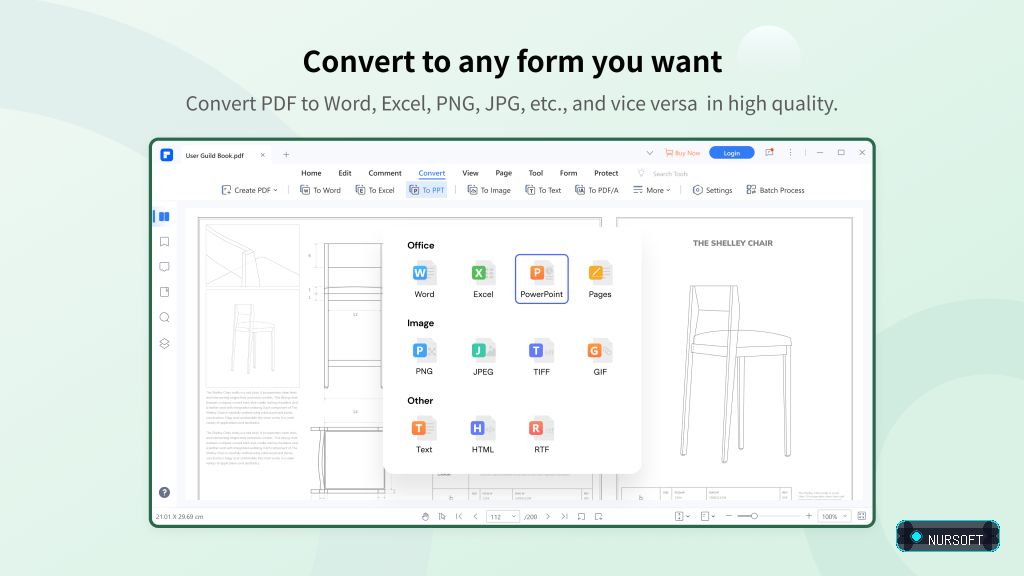
Task: Open the Comment tab
Action: [385, 173]
